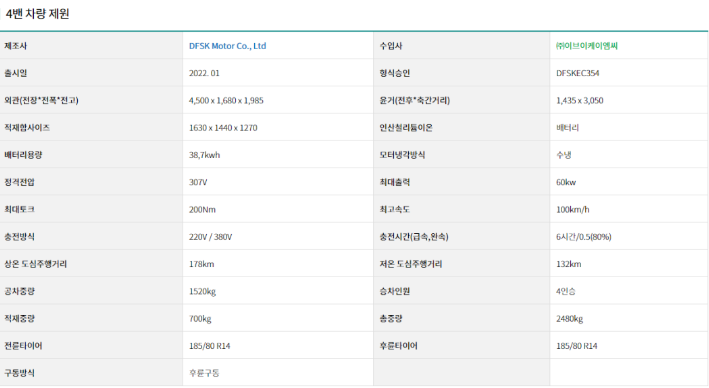Select cargo size '1630 x 1440 x 1270'
Image resolution: width=709 pixels, height=388 pixels.
(x=223, y=128)
